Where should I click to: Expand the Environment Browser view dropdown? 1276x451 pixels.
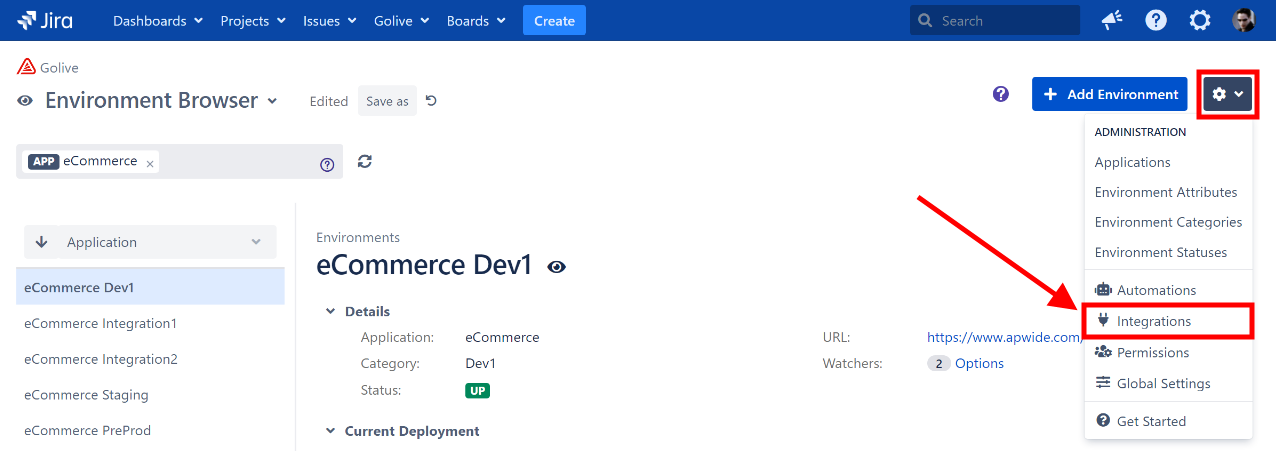pos(273,101)
